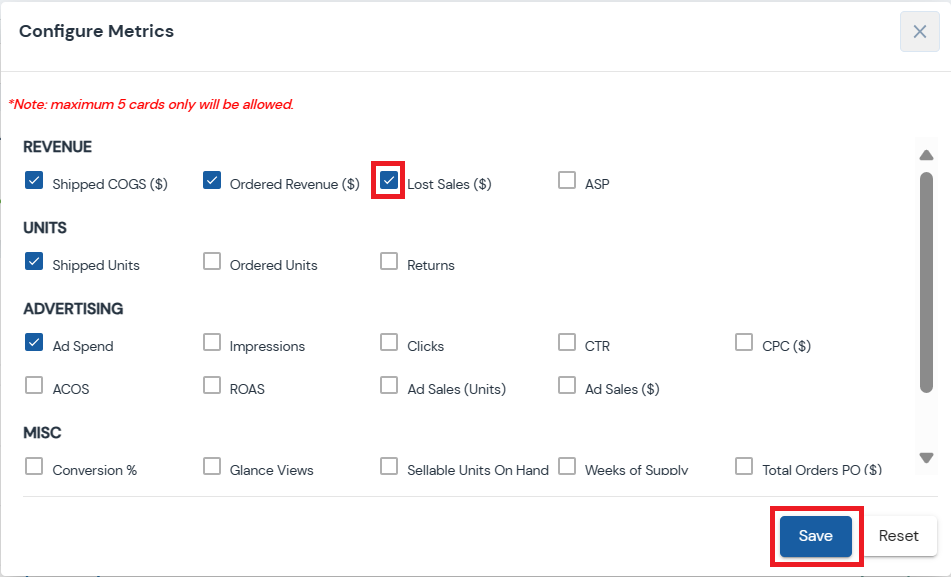
Task: Enable the ACOS metric
Action: click(34, 386)
